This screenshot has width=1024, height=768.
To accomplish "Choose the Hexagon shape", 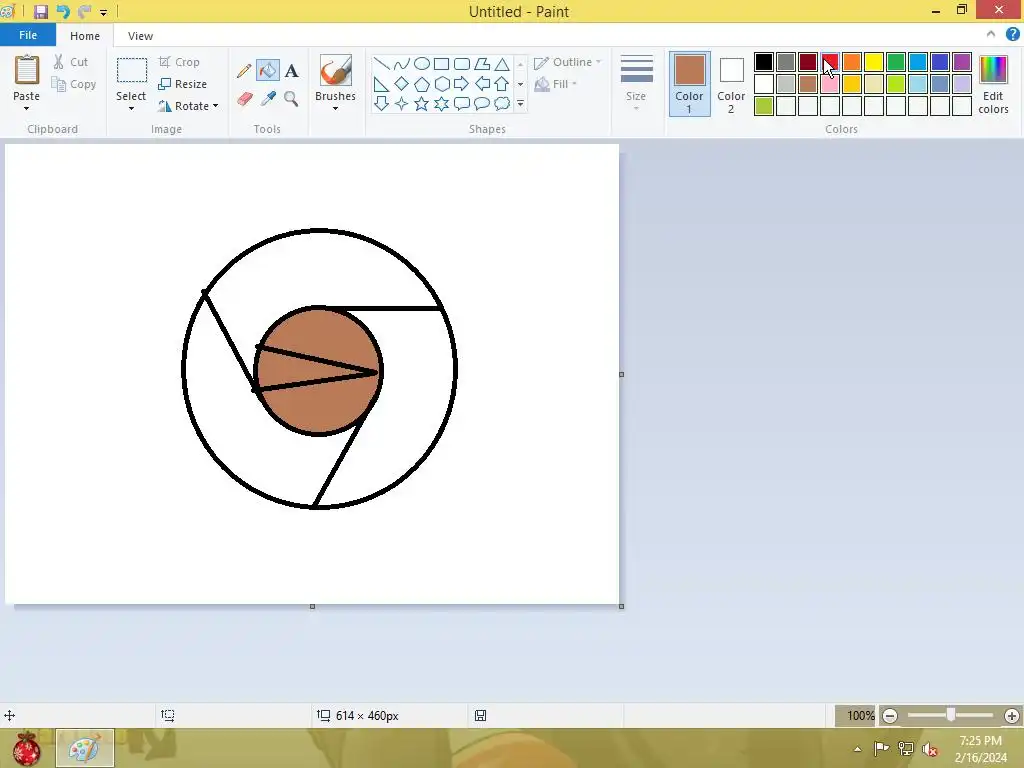I will coord(441,84).
